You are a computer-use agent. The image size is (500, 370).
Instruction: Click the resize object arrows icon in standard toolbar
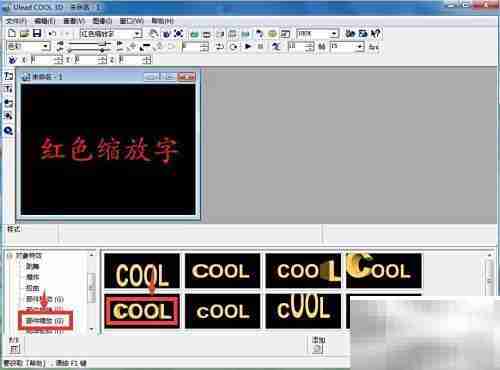click(x=178, y=33)
